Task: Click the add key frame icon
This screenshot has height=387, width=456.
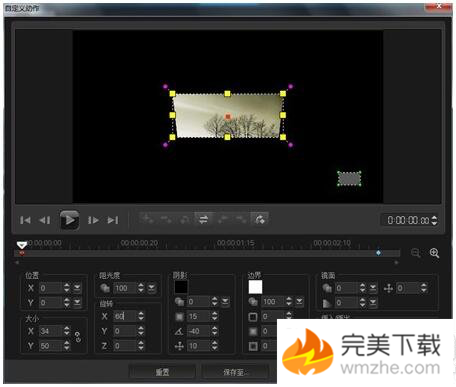Action: (147, 219)
